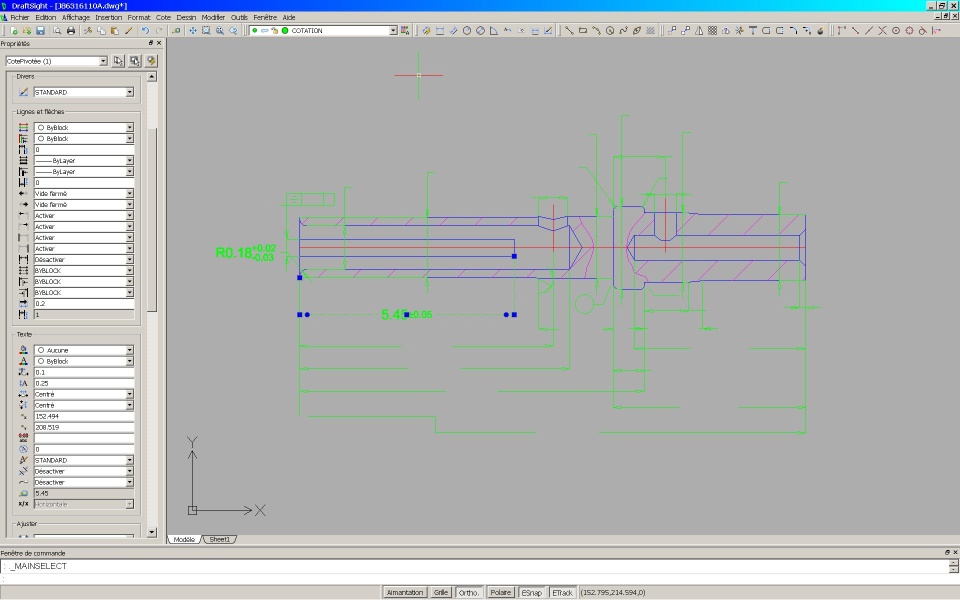Open Print Preview from the toolbar
Image resolution: width=960 pixels, height=600 pixels.
pos(57,30)
